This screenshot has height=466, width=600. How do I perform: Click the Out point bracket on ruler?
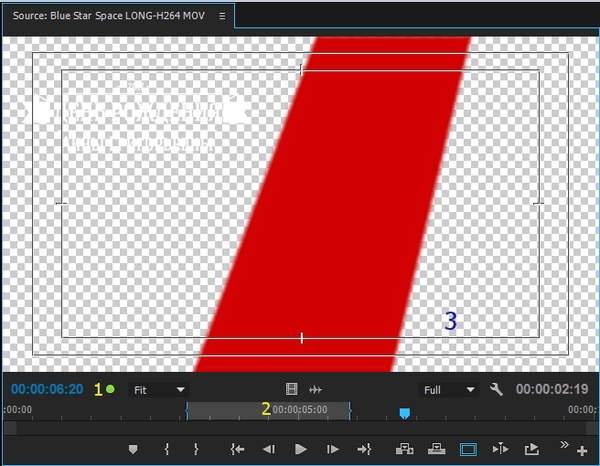tap(350, 411)
